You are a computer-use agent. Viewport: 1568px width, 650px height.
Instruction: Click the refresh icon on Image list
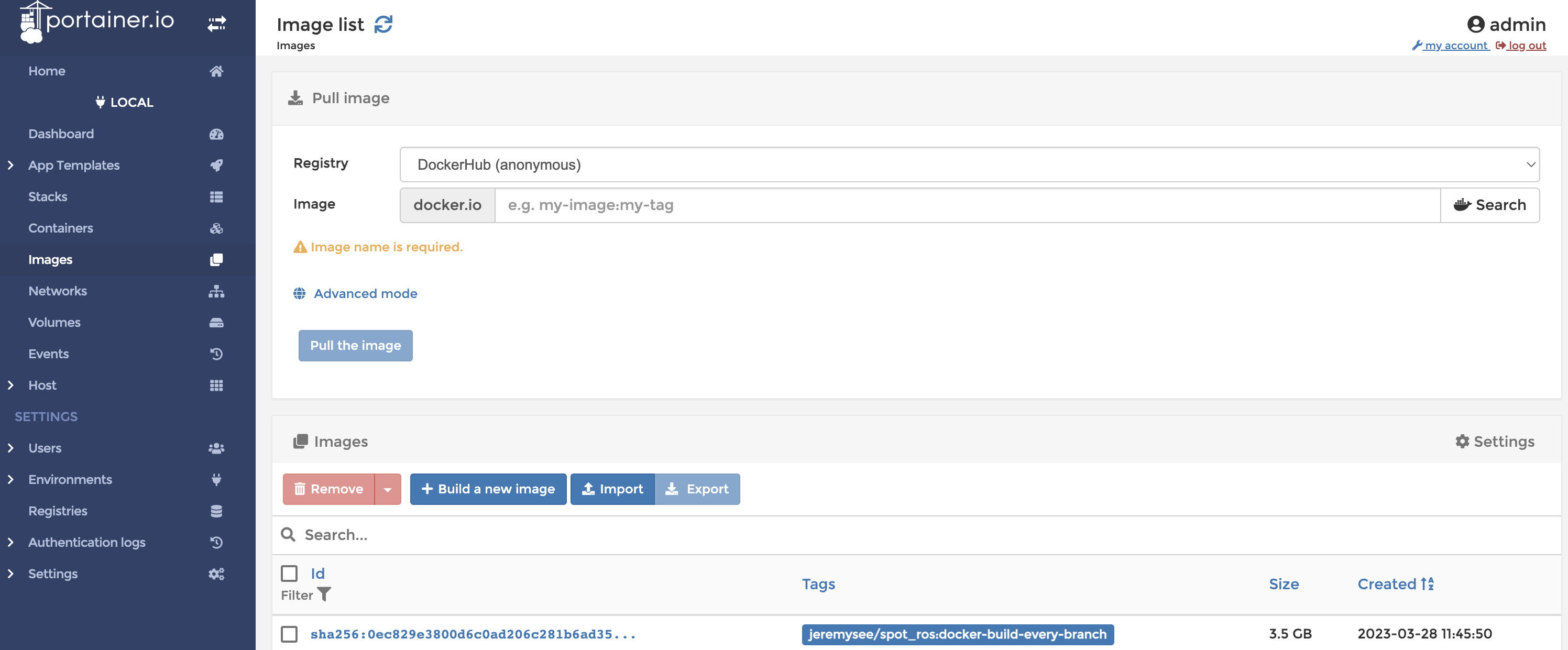382,22
